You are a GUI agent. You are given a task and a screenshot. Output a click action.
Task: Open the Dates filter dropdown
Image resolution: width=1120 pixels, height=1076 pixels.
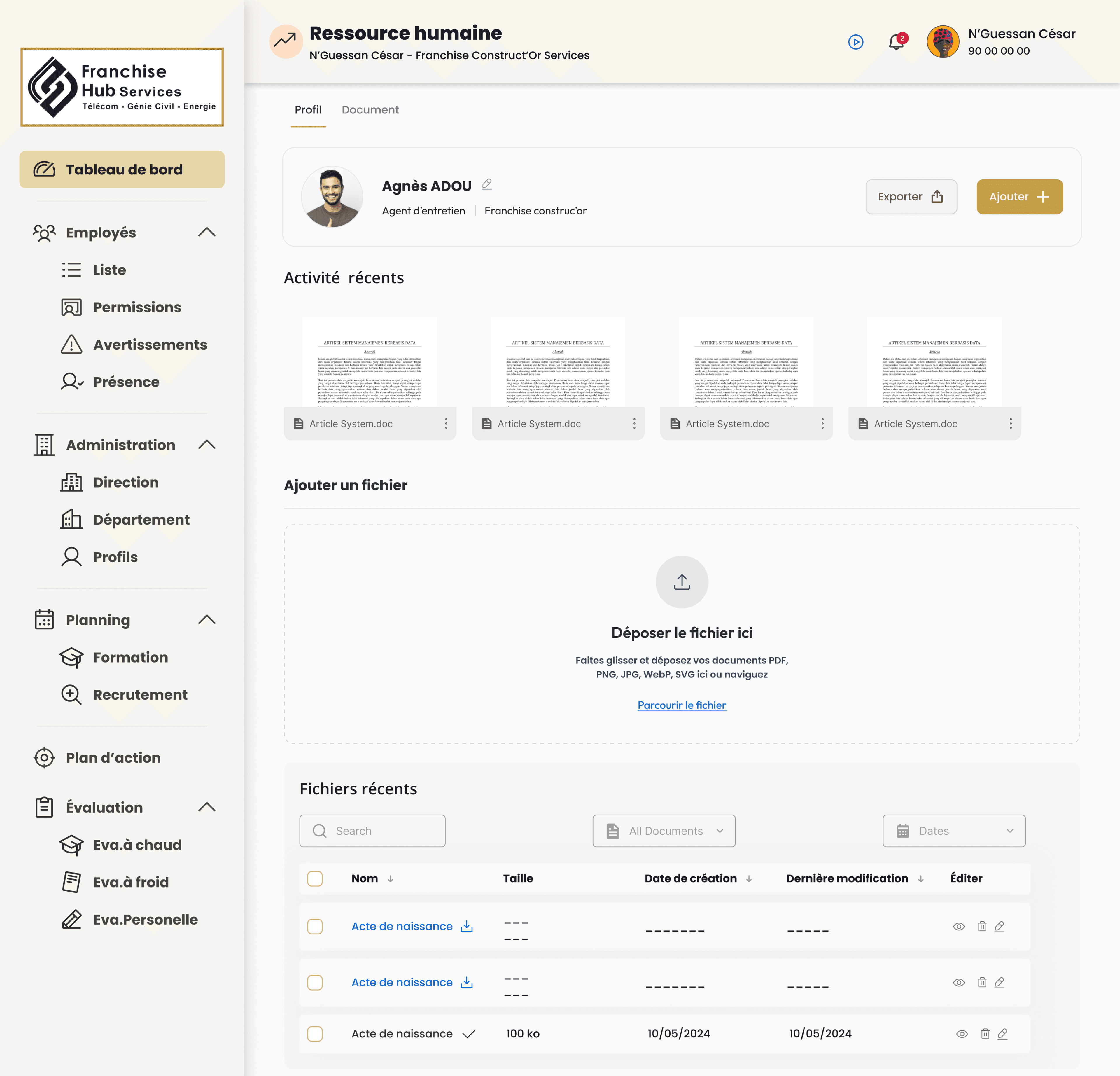tap(954, 831)
